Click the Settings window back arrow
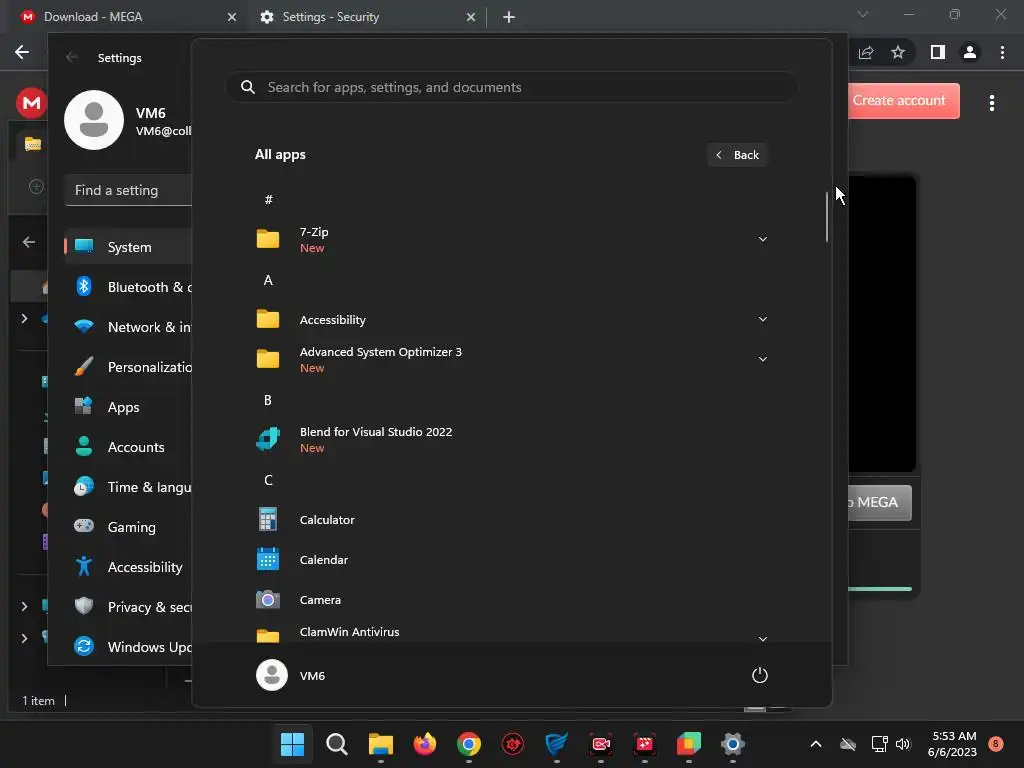 pyautogui.click(x=72, y=57)
